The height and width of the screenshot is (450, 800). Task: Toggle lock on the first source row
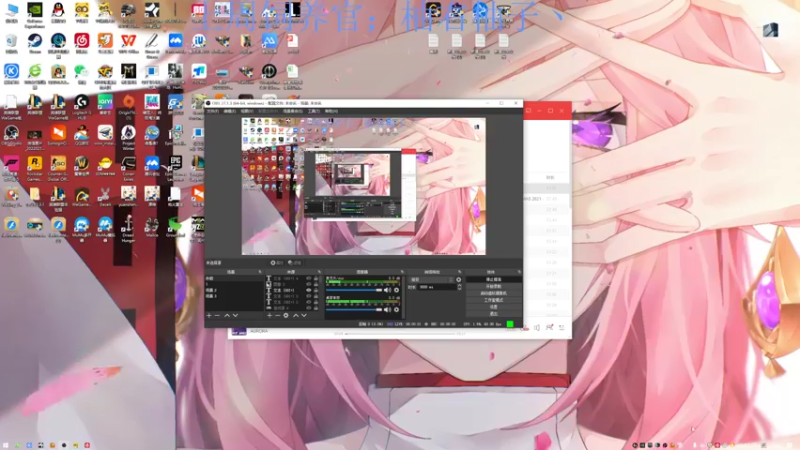click(x=316, y=279)
